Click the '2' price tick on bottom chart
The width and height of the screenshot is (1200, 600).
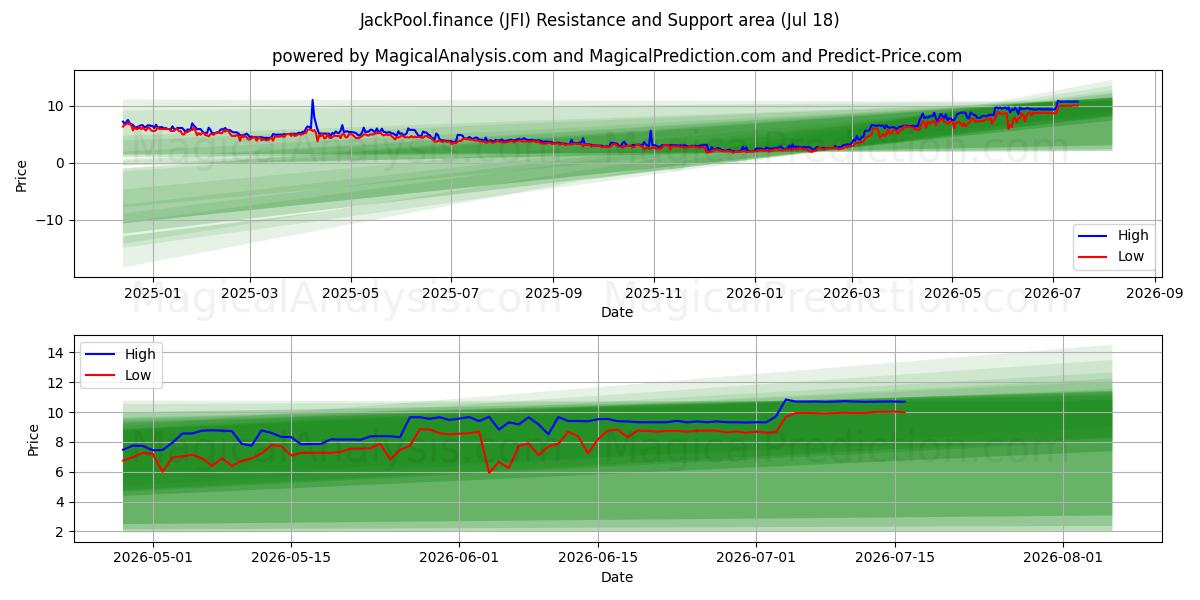pos(61,532)
